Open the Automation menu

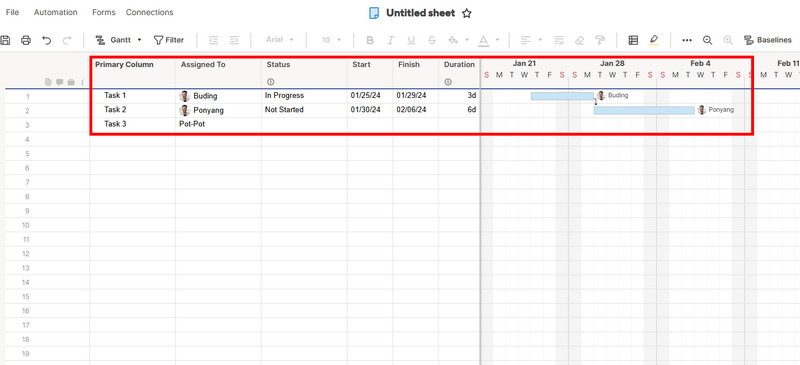56,12
